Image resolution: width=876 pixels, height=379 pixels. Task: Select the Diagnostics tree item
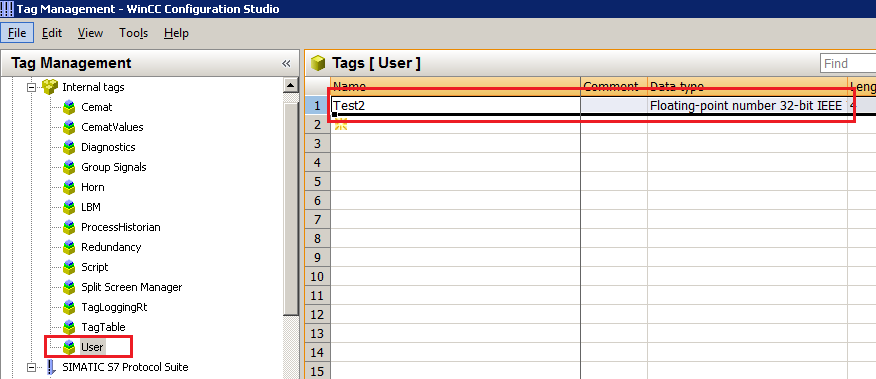click(108, 148)
